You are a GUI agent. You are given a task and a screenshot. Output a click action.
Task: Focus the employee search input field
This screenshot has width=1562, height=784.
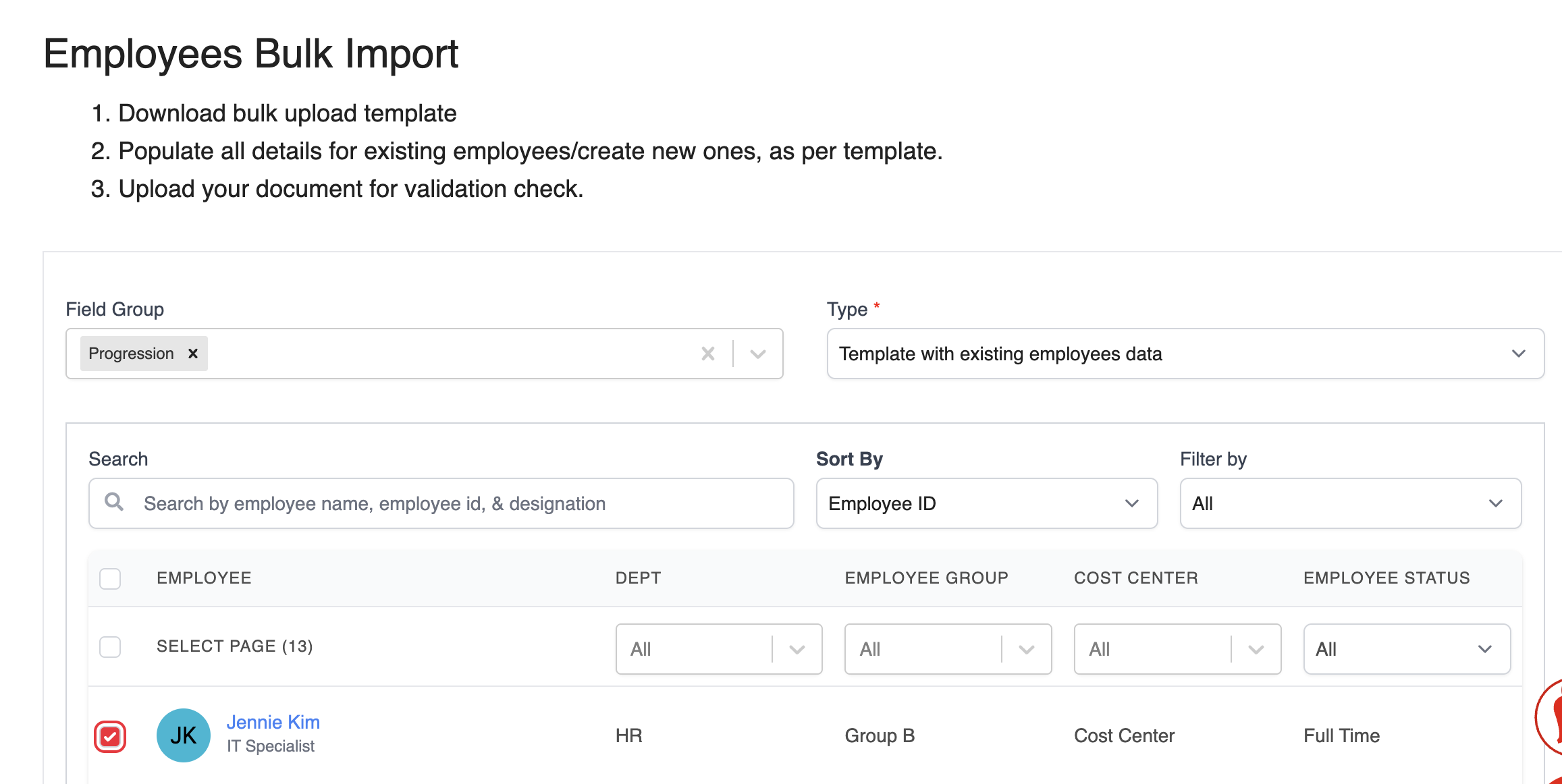[x=459, y=503]
